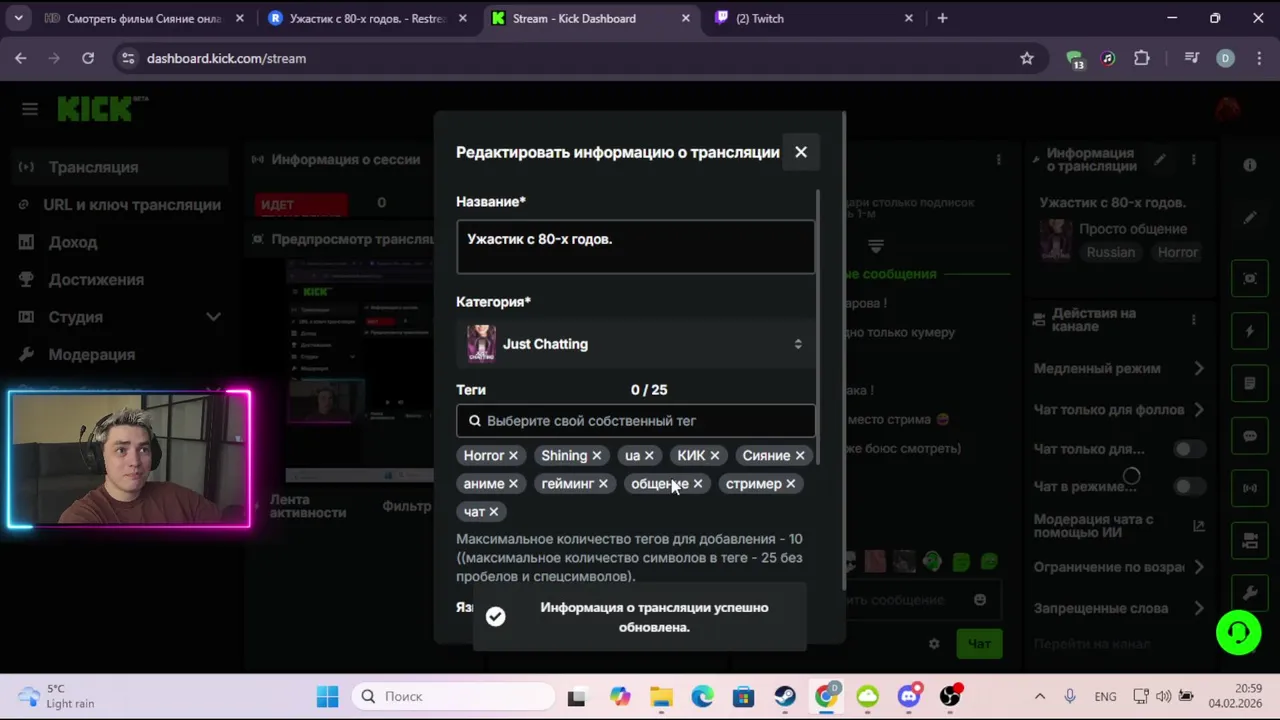This screenshot has height=720, width=1280.
Task: Open the Доход section
Action: click(x=122, y=242)
